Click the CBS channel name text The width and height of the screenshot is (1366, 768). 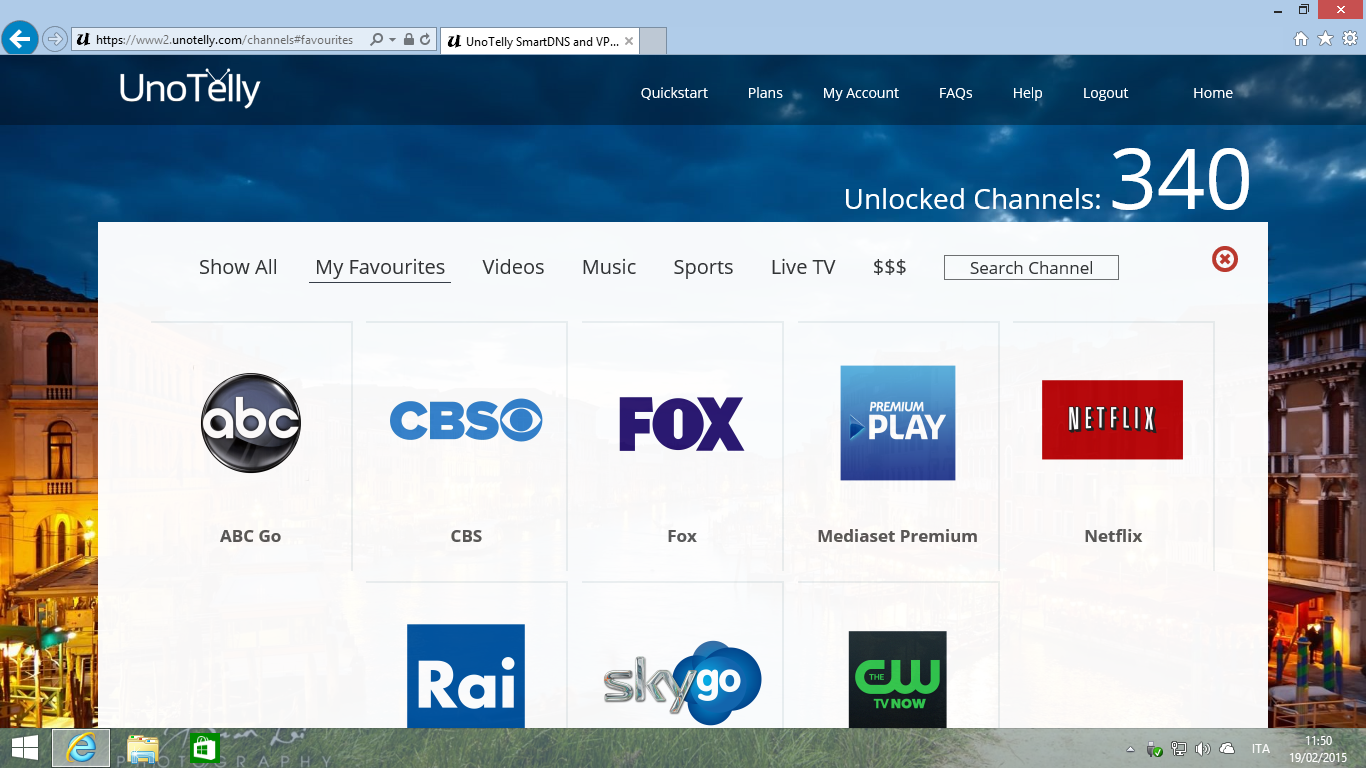466,536
